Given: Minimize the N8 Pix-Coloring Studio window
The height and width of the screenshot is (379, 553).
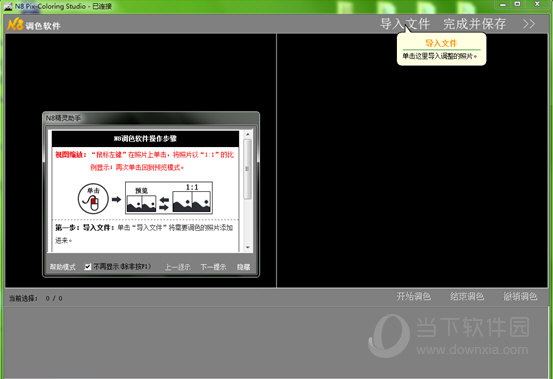Looking at the screenshot, I should click(x=503, y=5).
